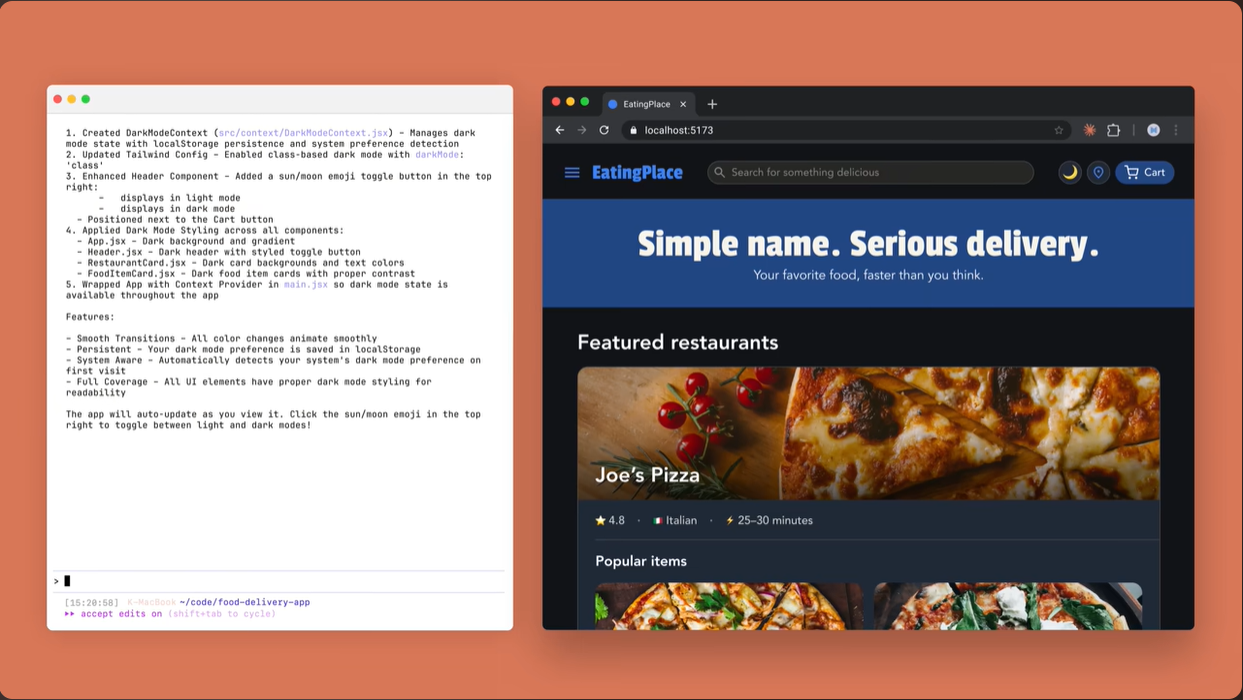Reload the localhost page
This screenshot has width=1243, height=700.
[604, 130]
